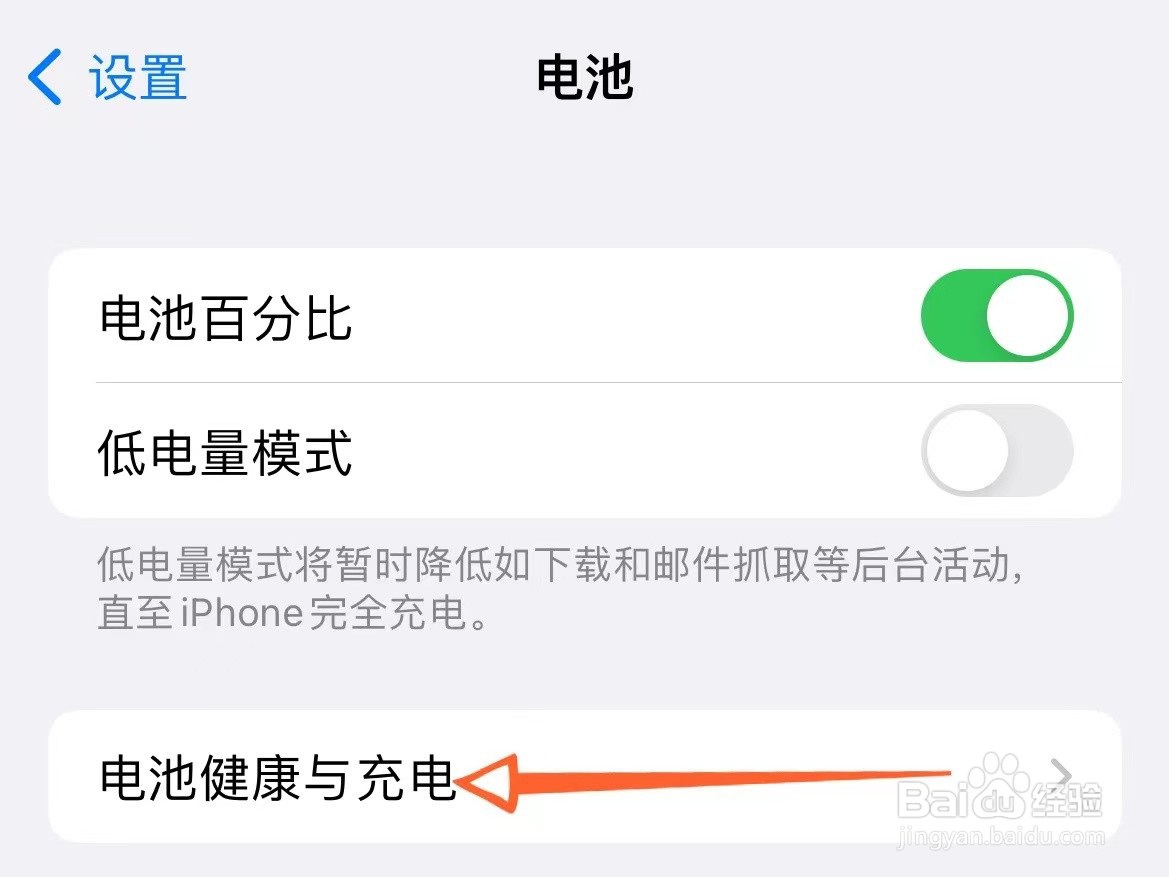
Task: Tap the white knob of the gray switch
Action: [x=968, y=450]
